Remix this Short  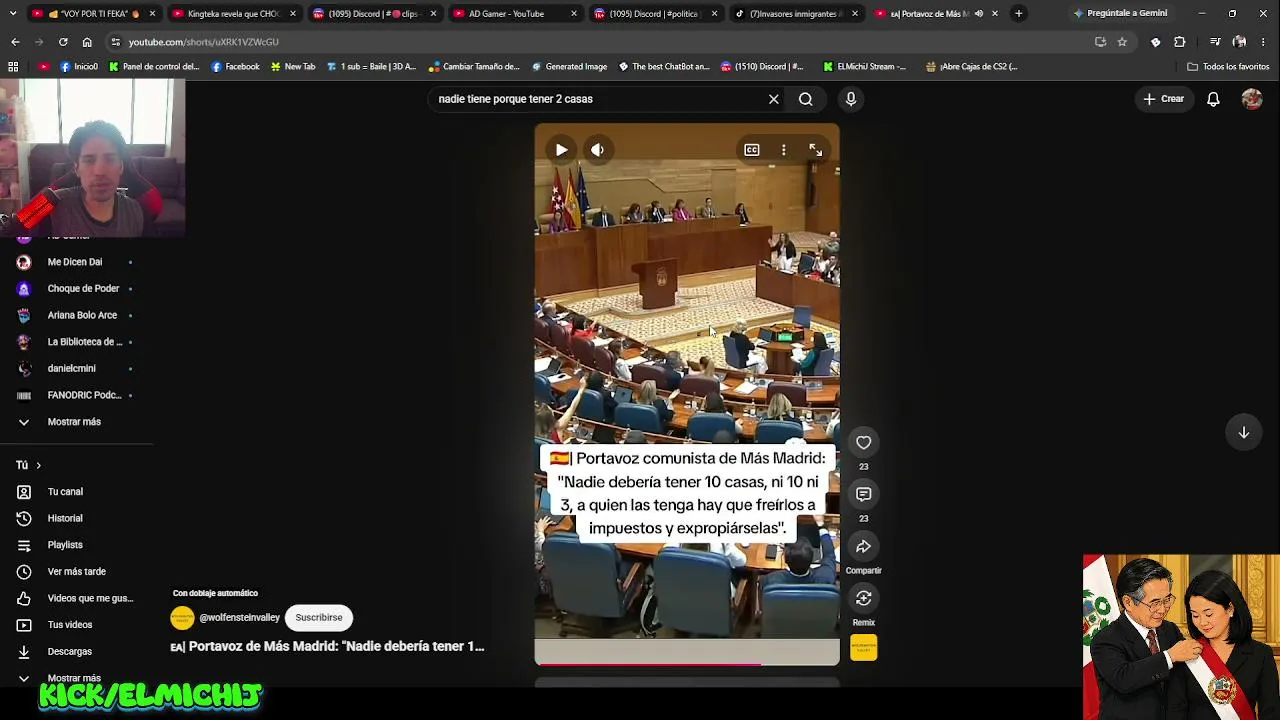(863, 598)
